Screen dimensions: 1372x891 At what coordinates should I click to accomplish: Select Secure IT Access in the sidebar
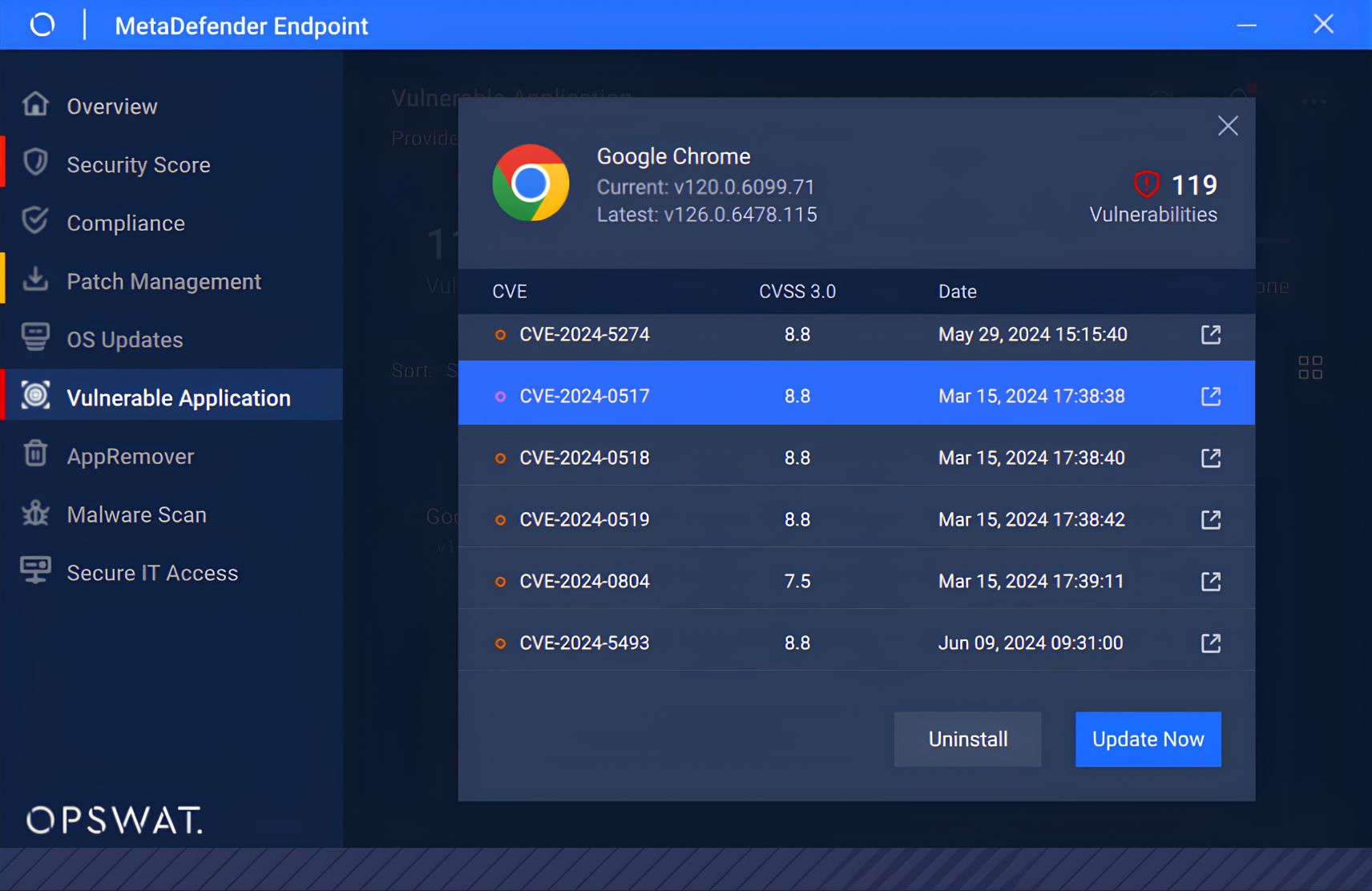coord(151,571)
